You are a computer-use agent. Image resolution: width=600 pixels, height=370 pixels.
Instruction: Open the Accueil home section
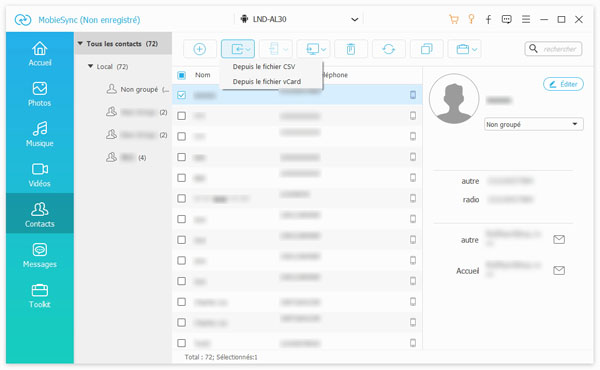[x=40, y=54]
